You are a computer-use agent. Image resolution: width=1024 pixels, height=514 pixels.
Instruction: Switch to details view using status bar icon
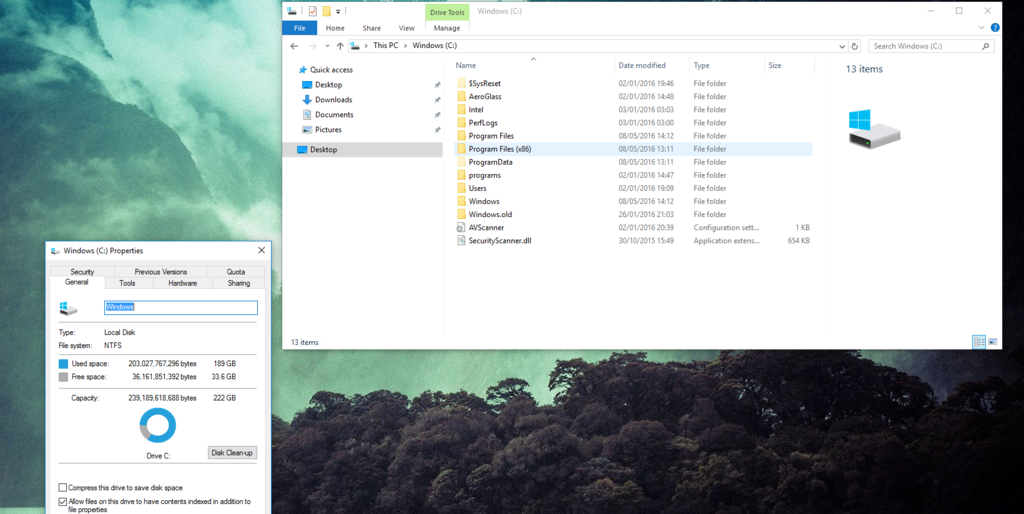[979, 342]
